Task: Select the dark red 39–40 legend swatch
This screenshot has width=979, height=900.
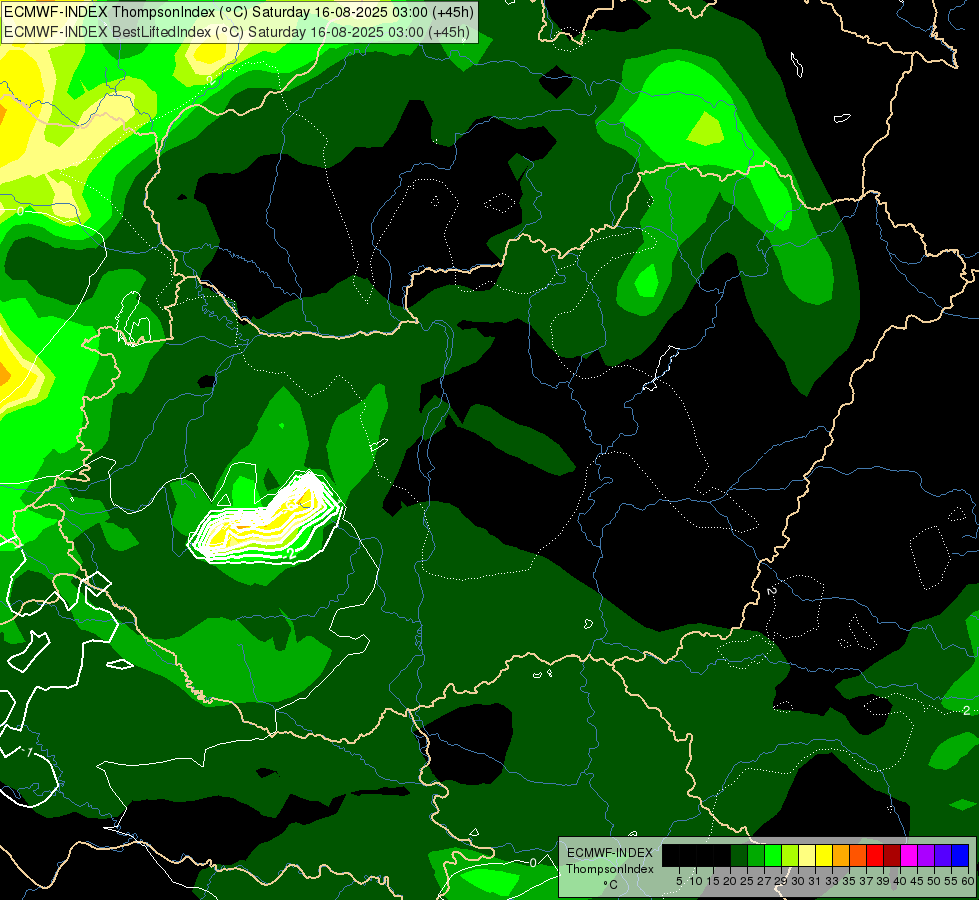Action: point(892,855)
